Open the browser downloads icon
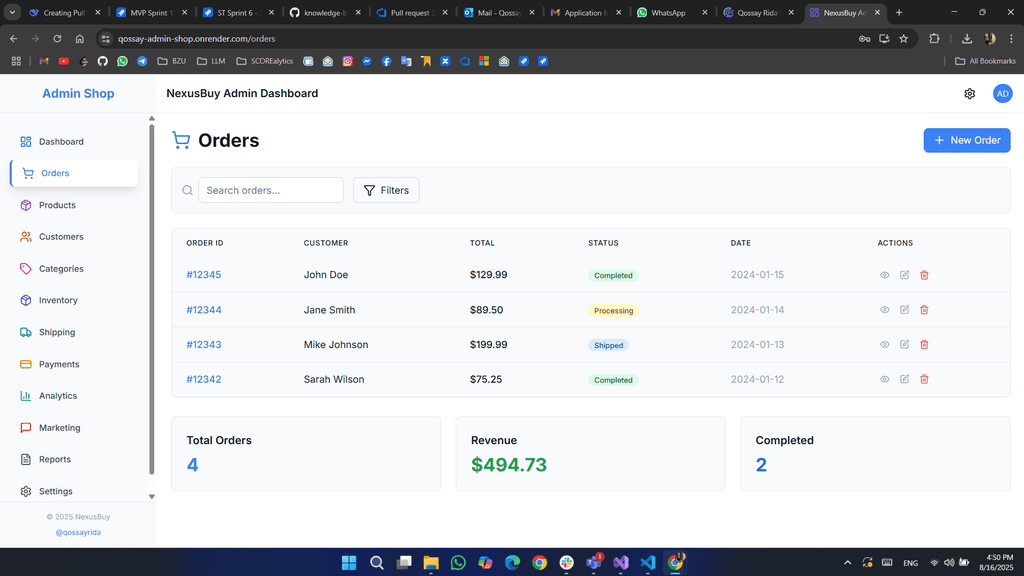Screen dimensions: 1024x576 pos(967,39)
